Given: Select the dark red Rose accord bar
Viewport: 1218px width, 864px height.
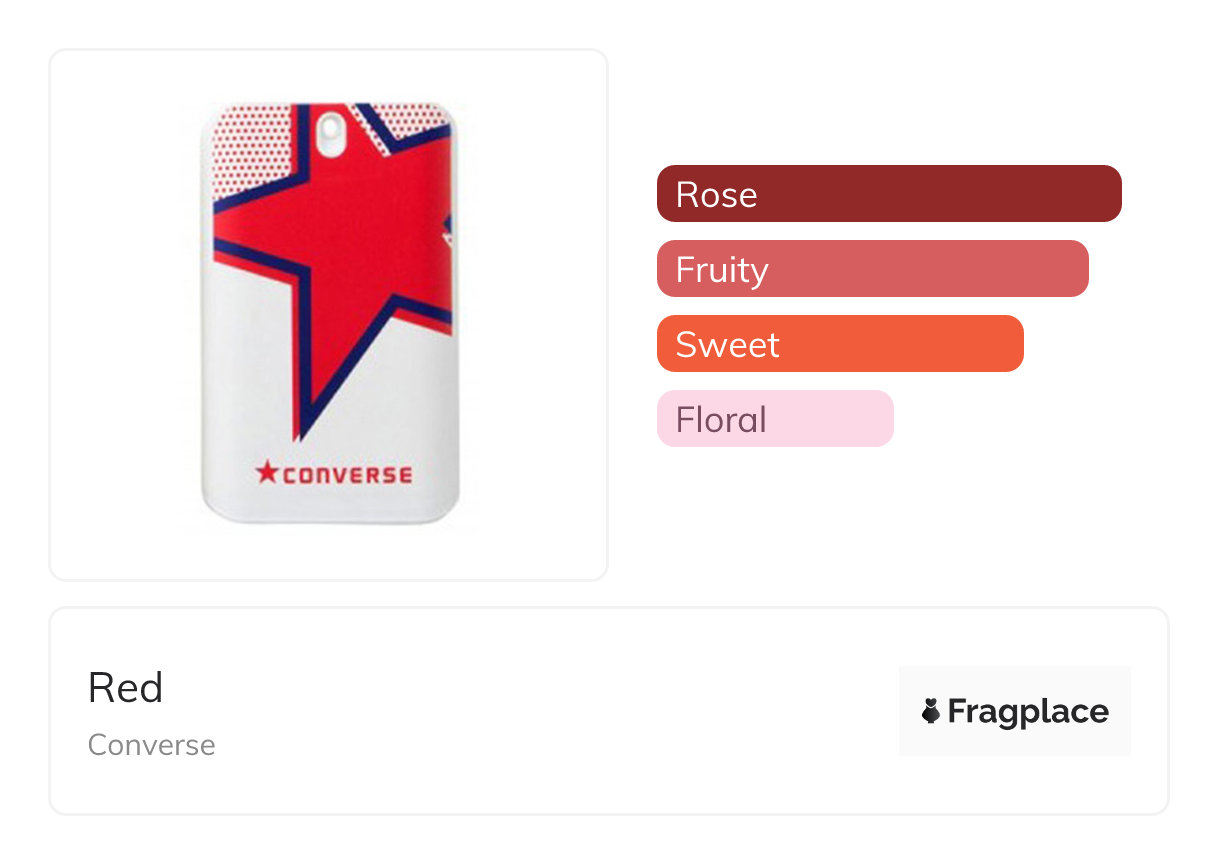Looking at the screenshot, I should coord(889,194).
